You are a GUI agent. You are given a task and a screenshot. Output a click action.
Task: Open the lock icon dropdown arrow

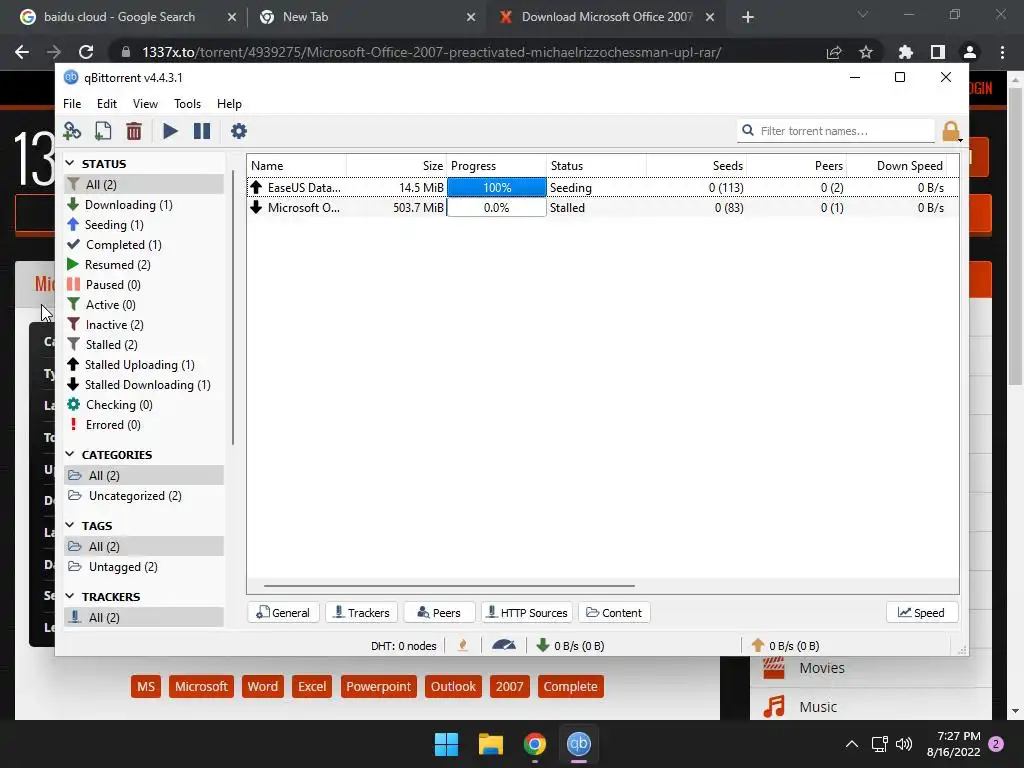pyautogui.click(x=961, y=139)
